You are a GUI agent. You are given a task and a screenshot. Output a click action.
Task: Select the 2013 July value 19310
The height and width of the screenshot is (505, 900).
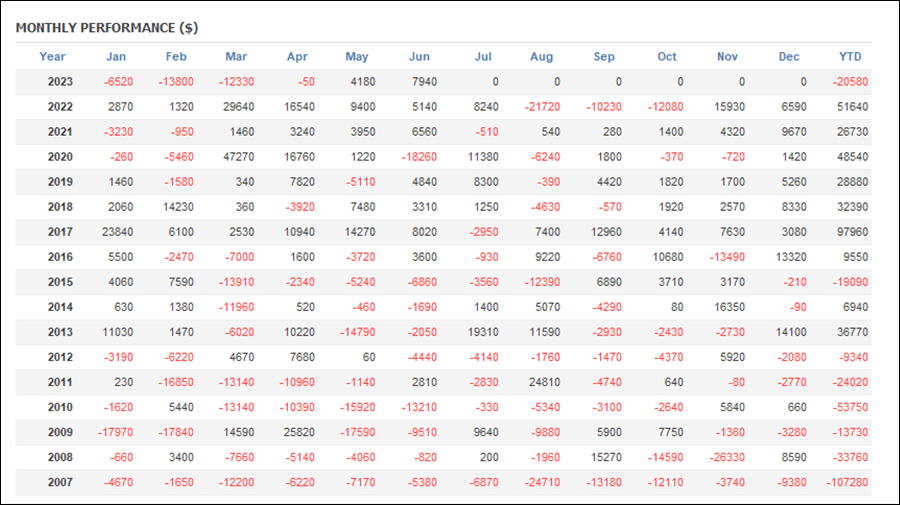(x=483, y=332)
